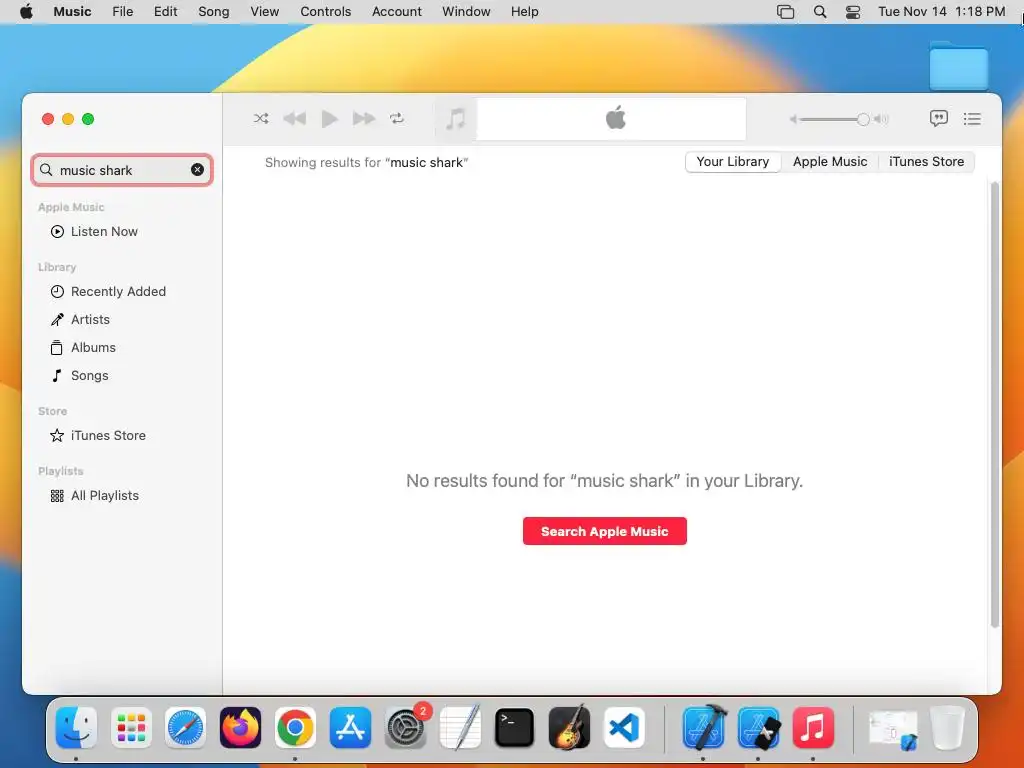Screen dimensions: 1024x768
Task: Click the low volume speaker icon
Action: [793, 119]
